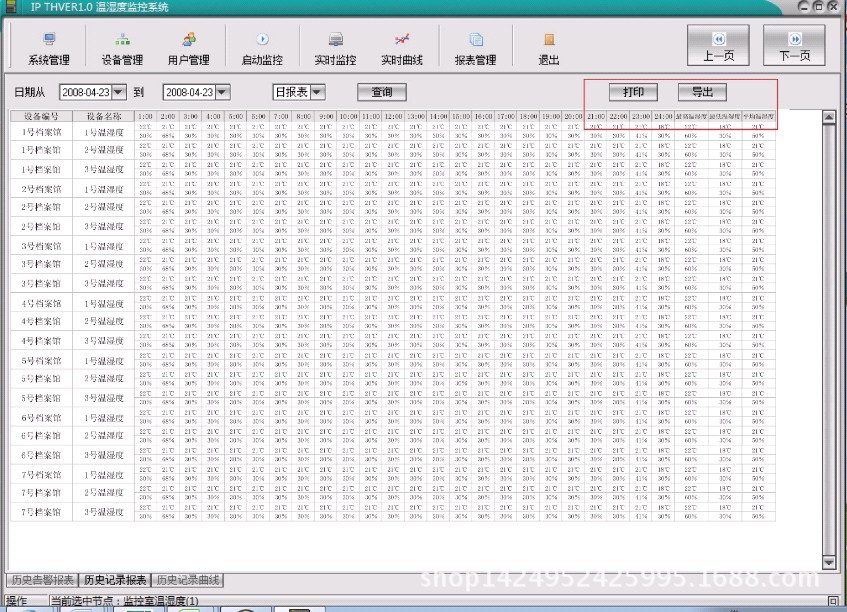This screenshot has height=612, width=847.
Task: Click the scrollbar down arrow
Action: 831,561
